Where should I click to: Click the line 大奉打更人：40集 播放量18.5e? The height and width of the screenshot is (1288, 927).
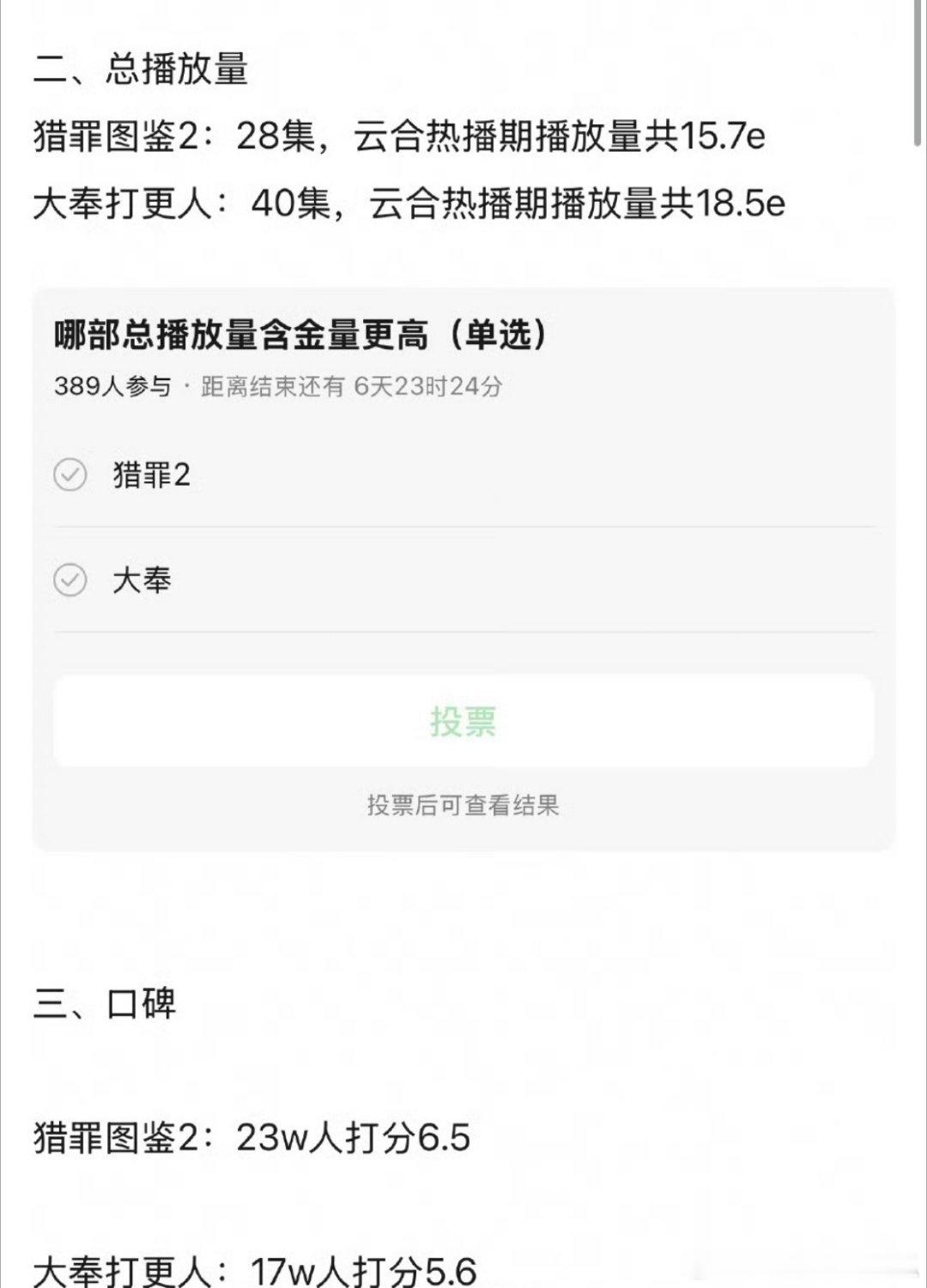point(409,204)
